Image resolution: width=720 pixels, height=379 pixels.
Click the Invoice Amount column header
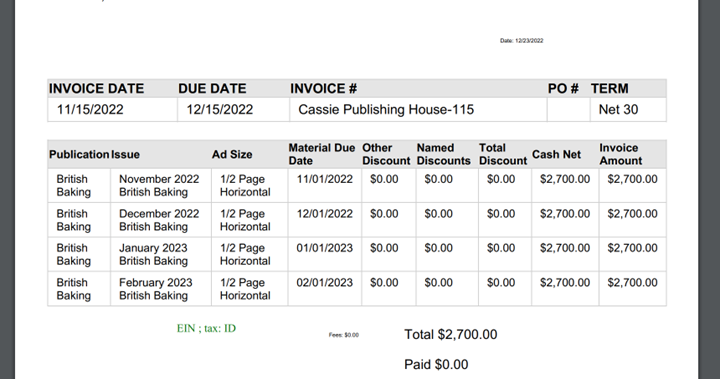[621, 154]
